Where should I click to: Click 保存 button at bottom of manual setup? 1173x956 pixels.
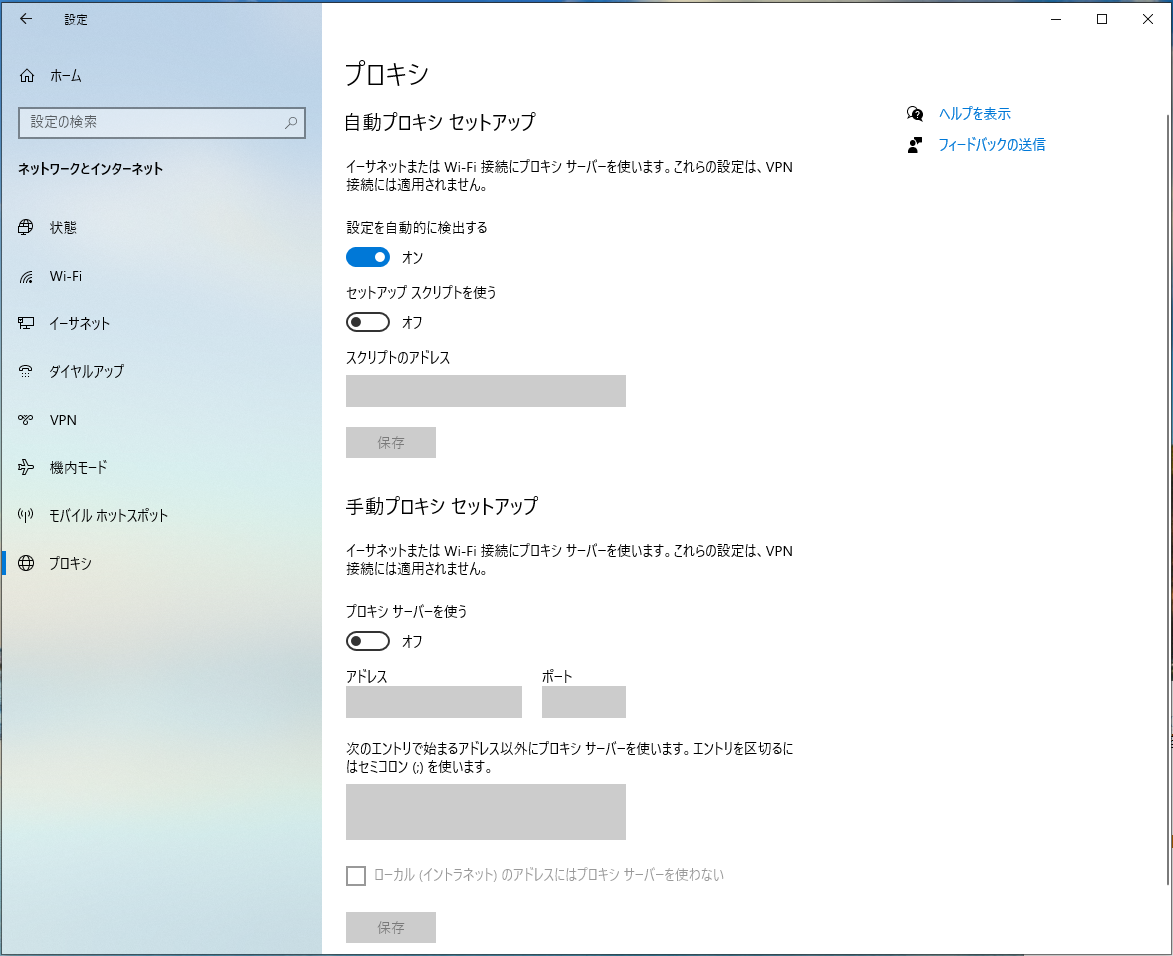pyautogui.click(x=391, y=928)
